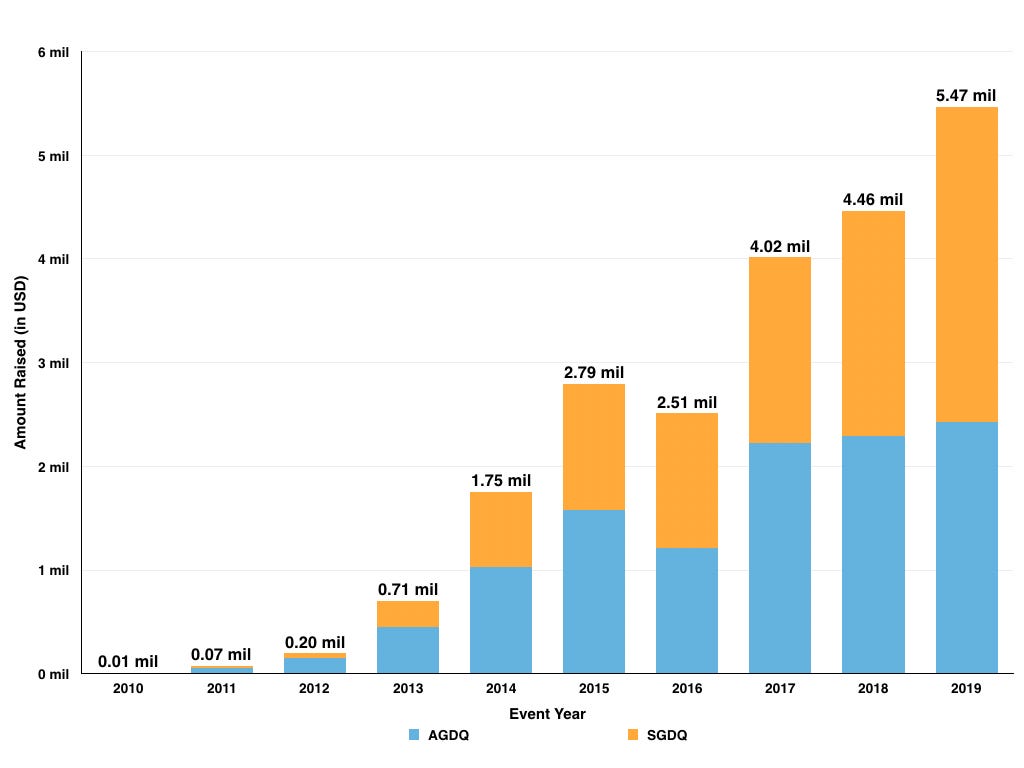
Task: Click the 1 mil y-axis tick label
Action: coord(53,571)
